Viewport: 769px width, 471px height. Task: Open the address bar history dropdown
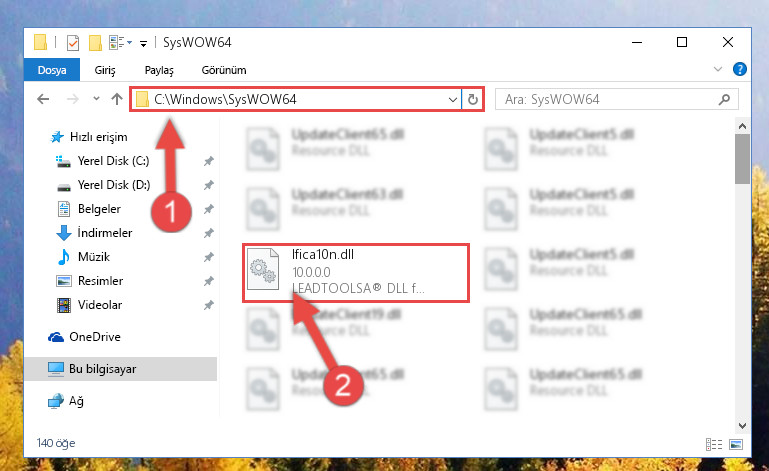click(x=453, y=100)
